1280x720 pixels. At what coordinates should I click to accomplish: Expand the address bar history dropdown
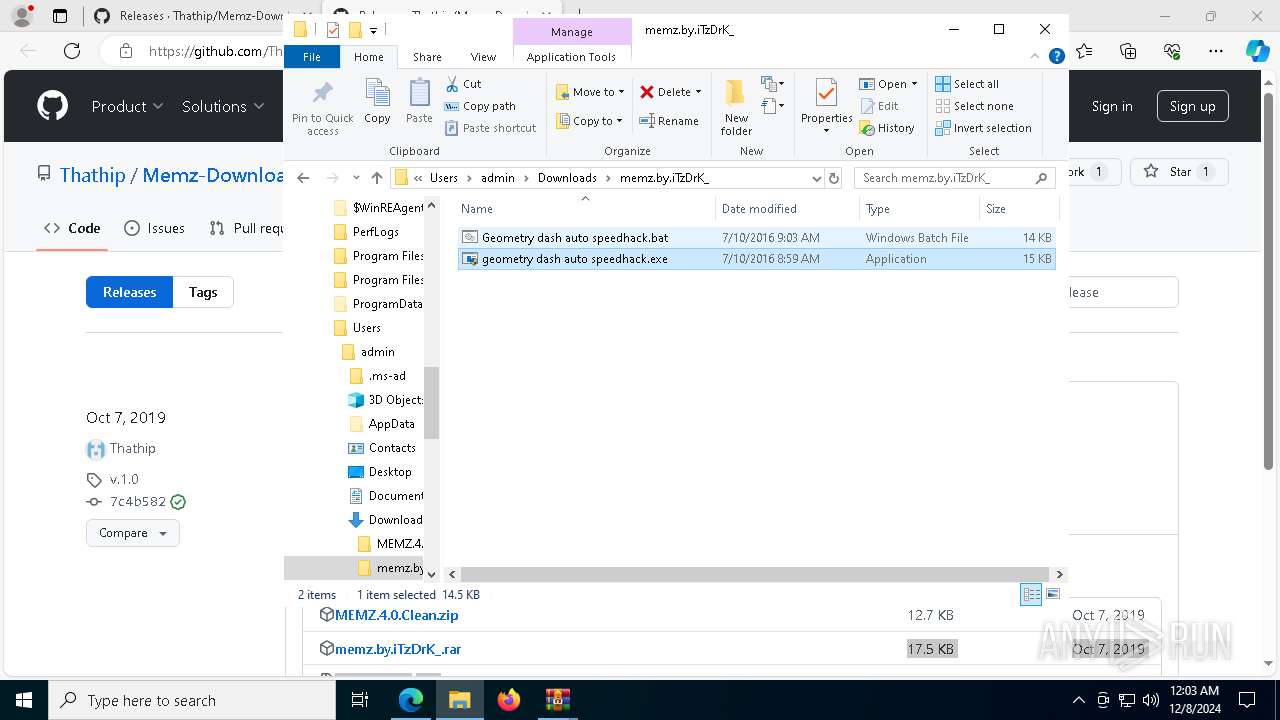[817, 178]
